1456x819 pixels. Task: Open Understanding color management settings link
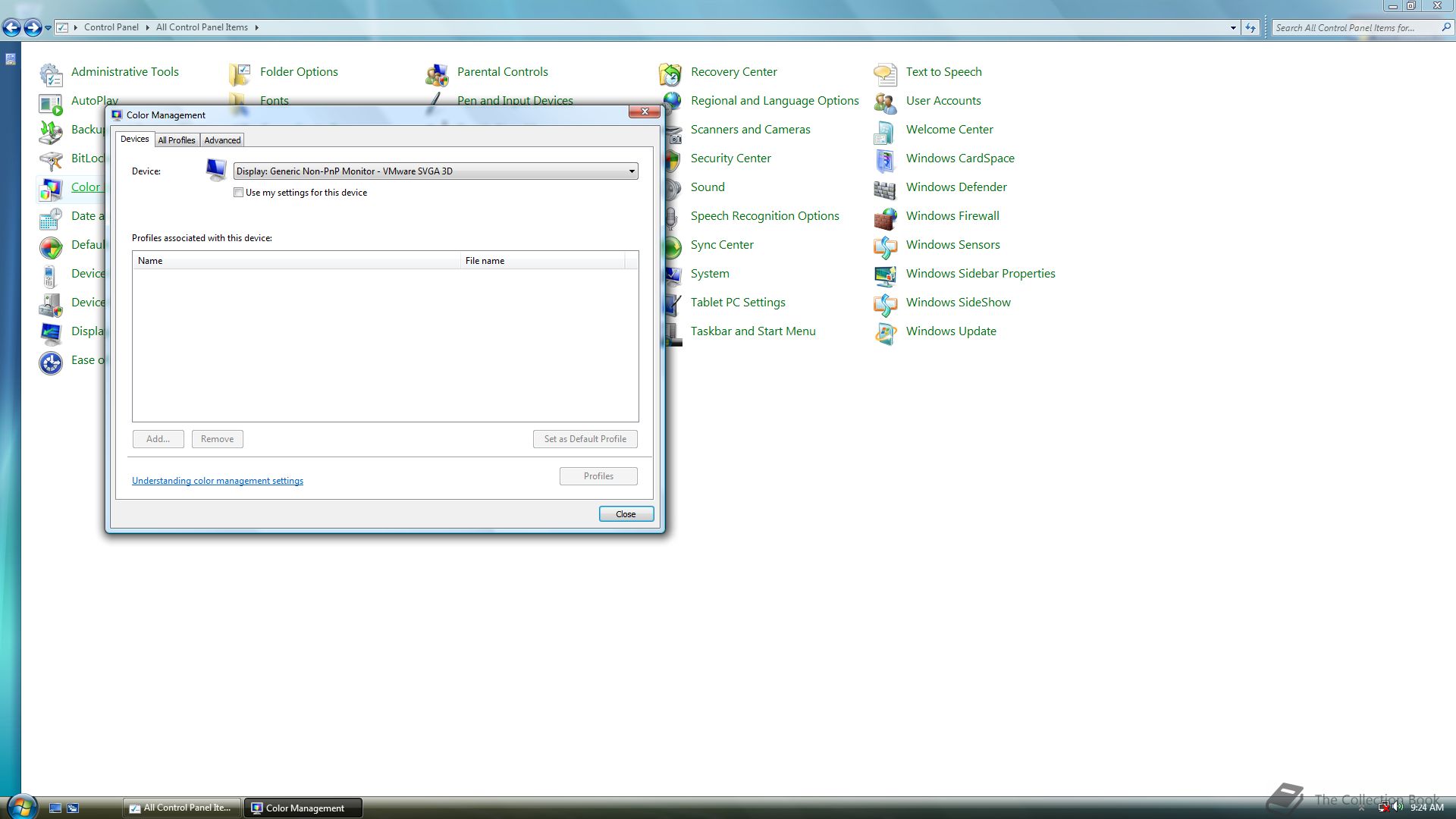coord(218,481)
